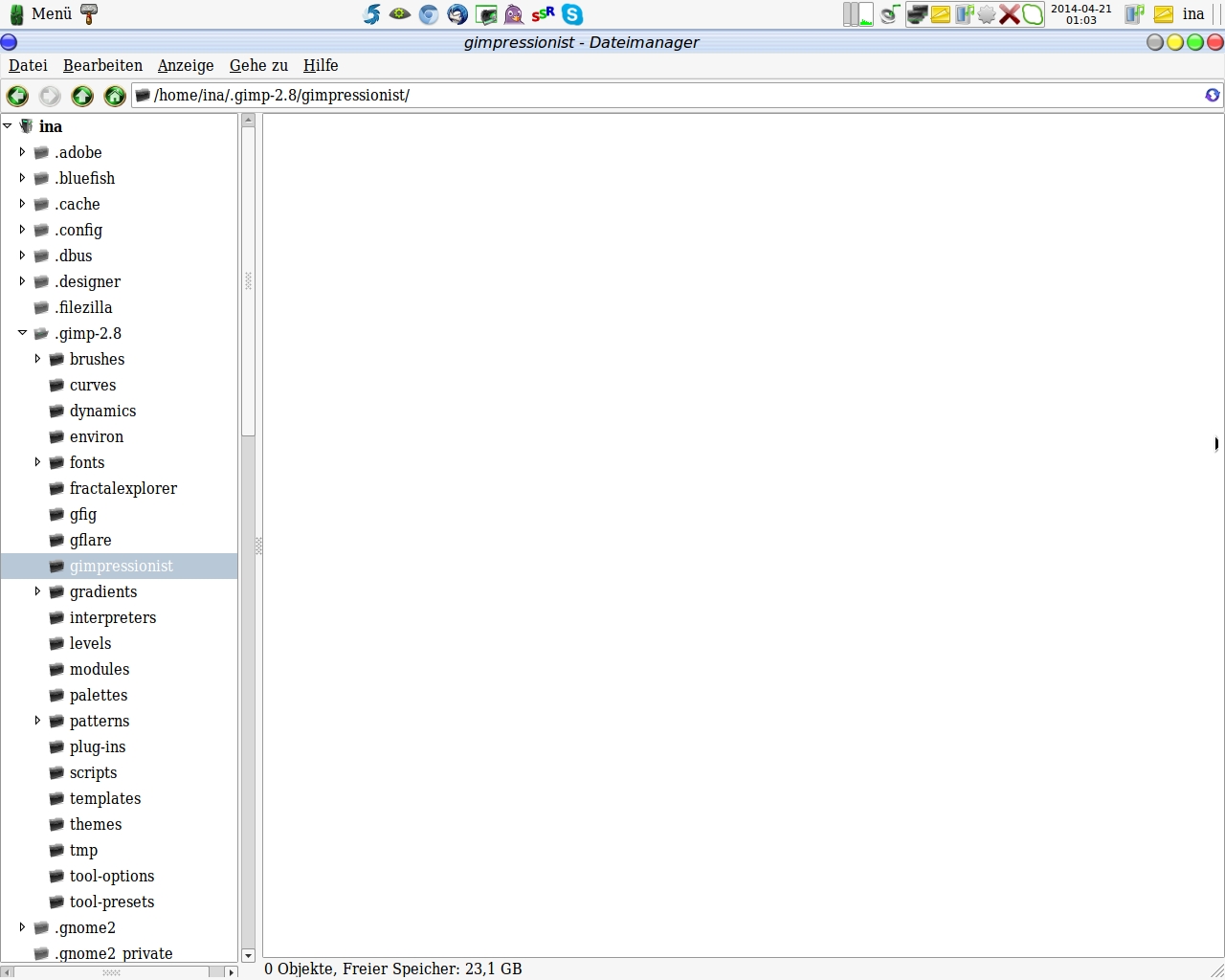This screenshot has width=1225, height=980.
Task: Launch Pidgin messenger from the panel
Action: pos(514,14)
